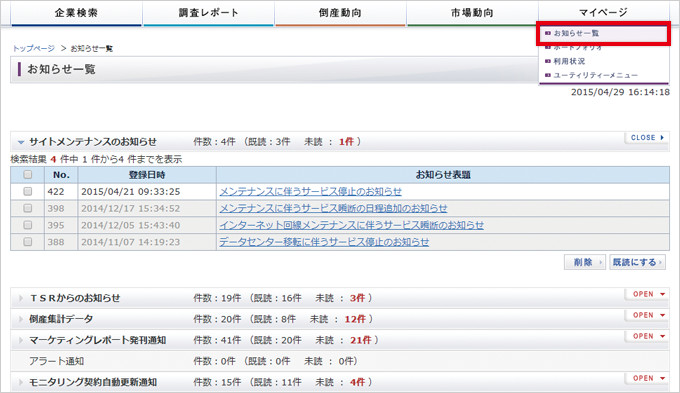Open データセンター移転に伴うサービス停止 link
This screenshot has width=680, height=393.
[x=324, y=242]
